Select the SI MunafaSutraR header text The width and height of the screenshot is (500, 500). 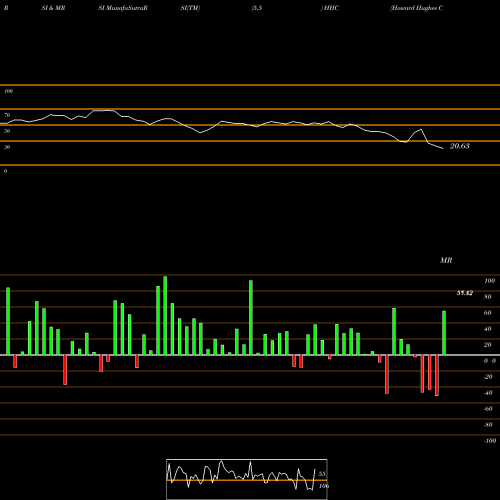123,8
